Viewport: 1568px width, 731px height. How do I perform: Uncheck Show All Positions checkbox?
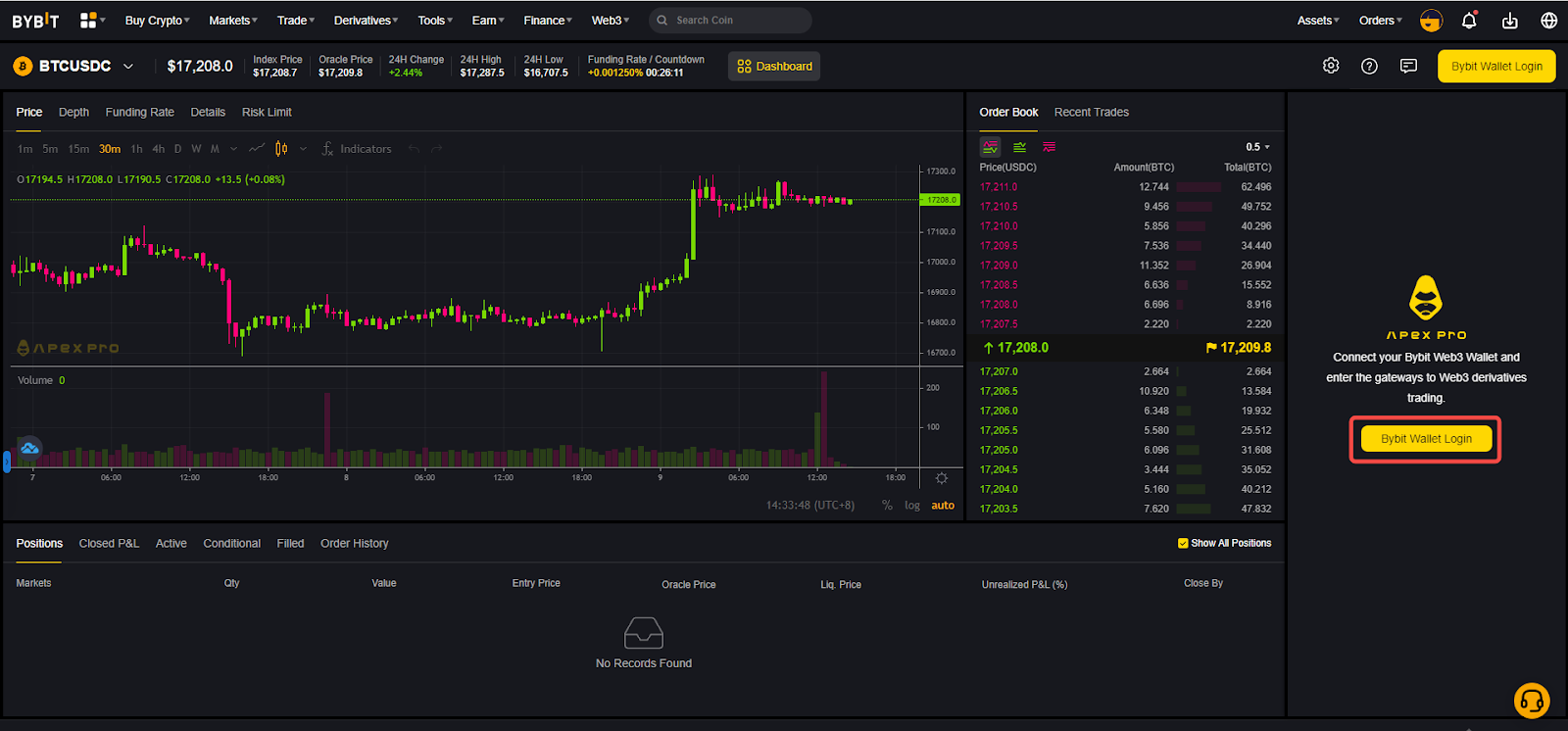coord(1183,543)
